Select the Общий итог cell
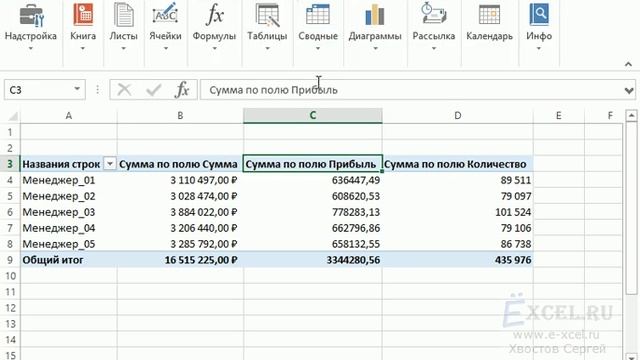The image size is (640, 360). 69,260
